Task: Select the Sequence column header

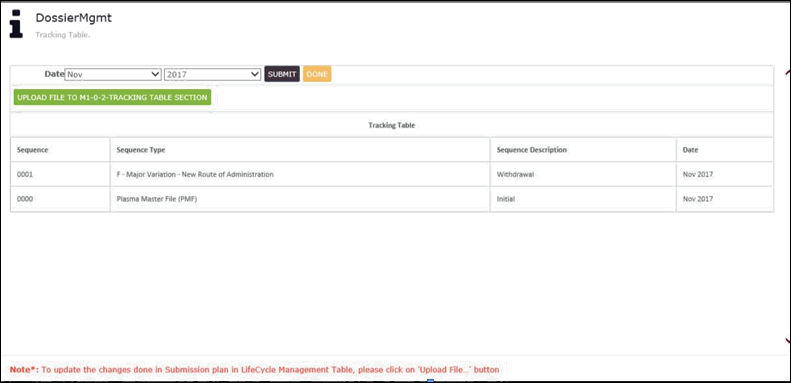Action: [x=60, y=150]
